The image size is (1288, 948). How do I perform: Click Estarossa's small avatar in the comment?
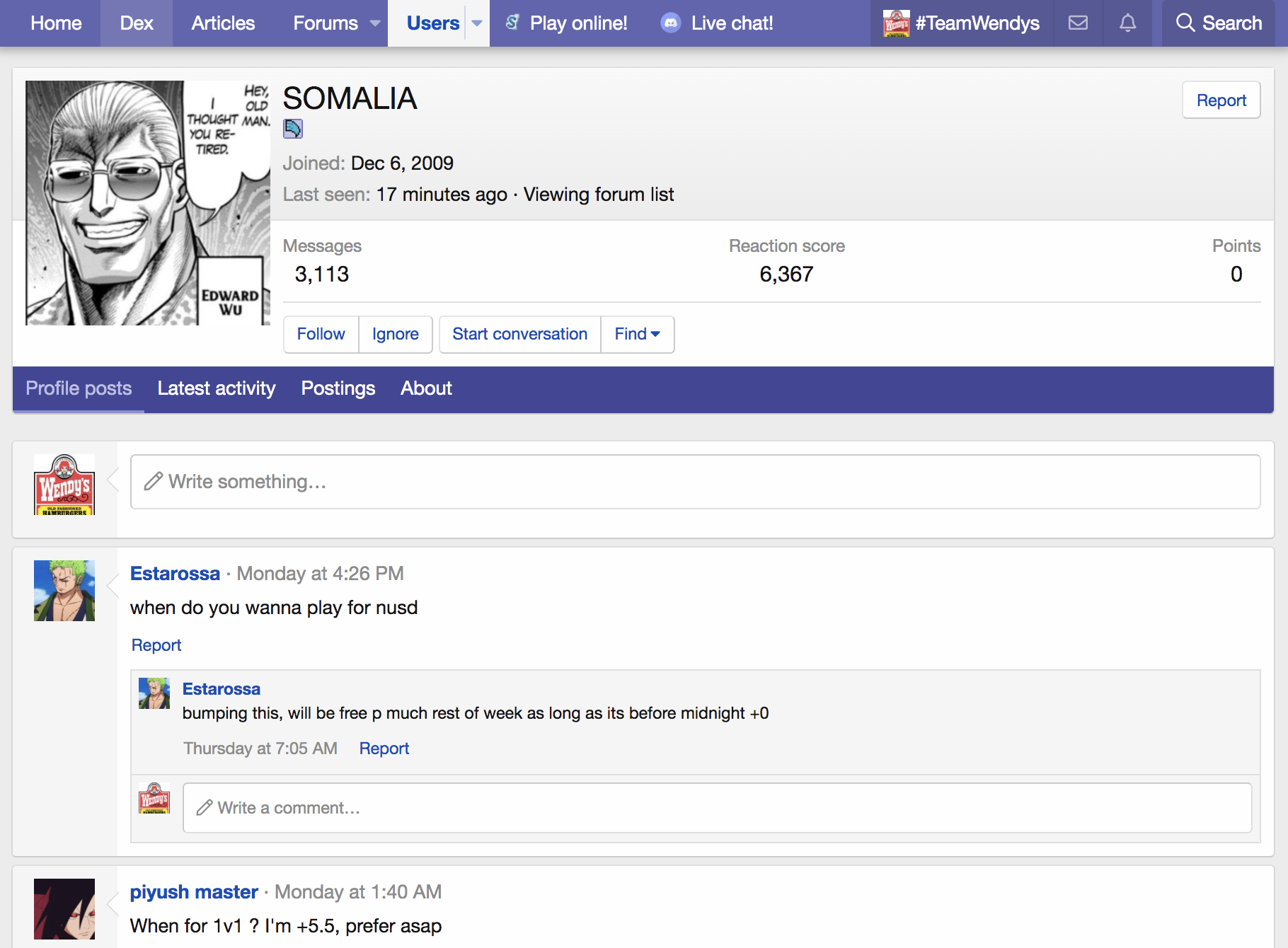pos(154,693)
